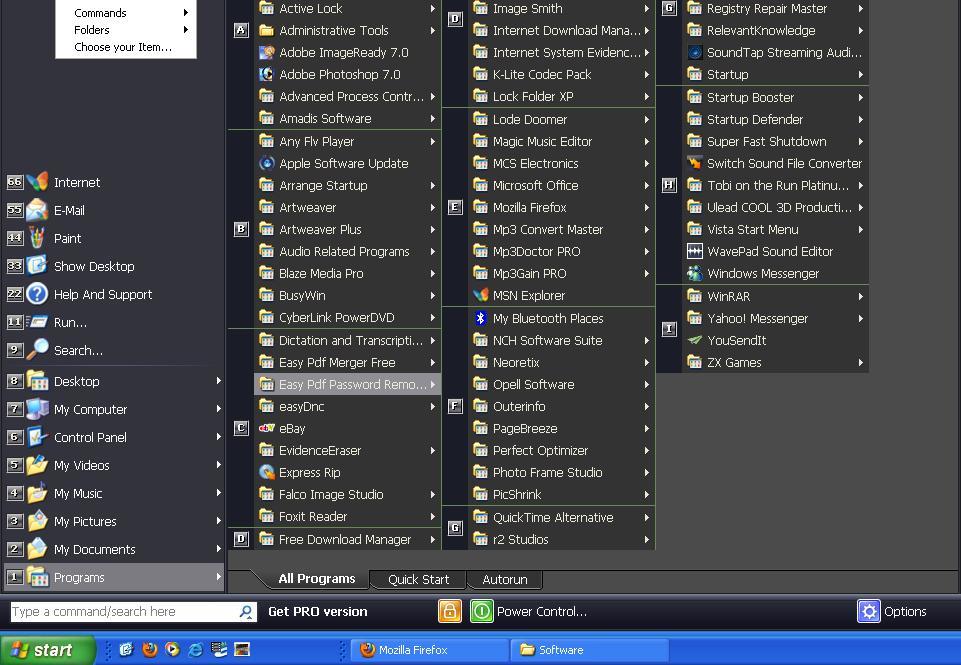This screenshot has width=961, height=665.
Task: Open the ZX Games folder entry
Action: (775, 362)
